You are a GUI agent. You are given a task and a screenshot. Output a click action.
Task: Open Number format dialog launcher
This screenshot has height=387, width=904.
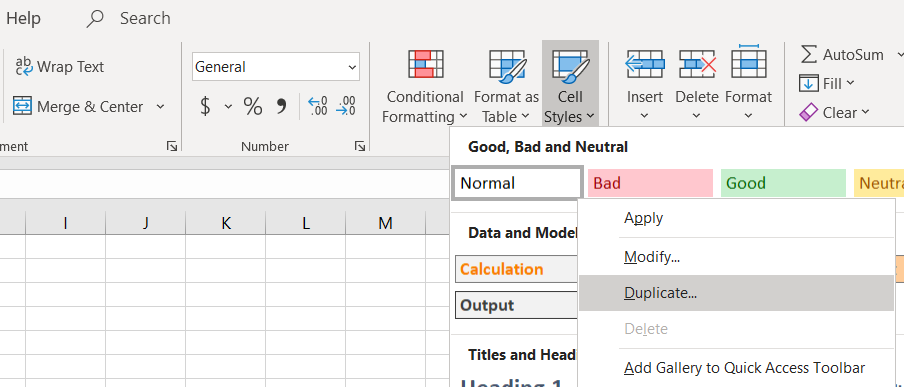(x=360, y=146)
